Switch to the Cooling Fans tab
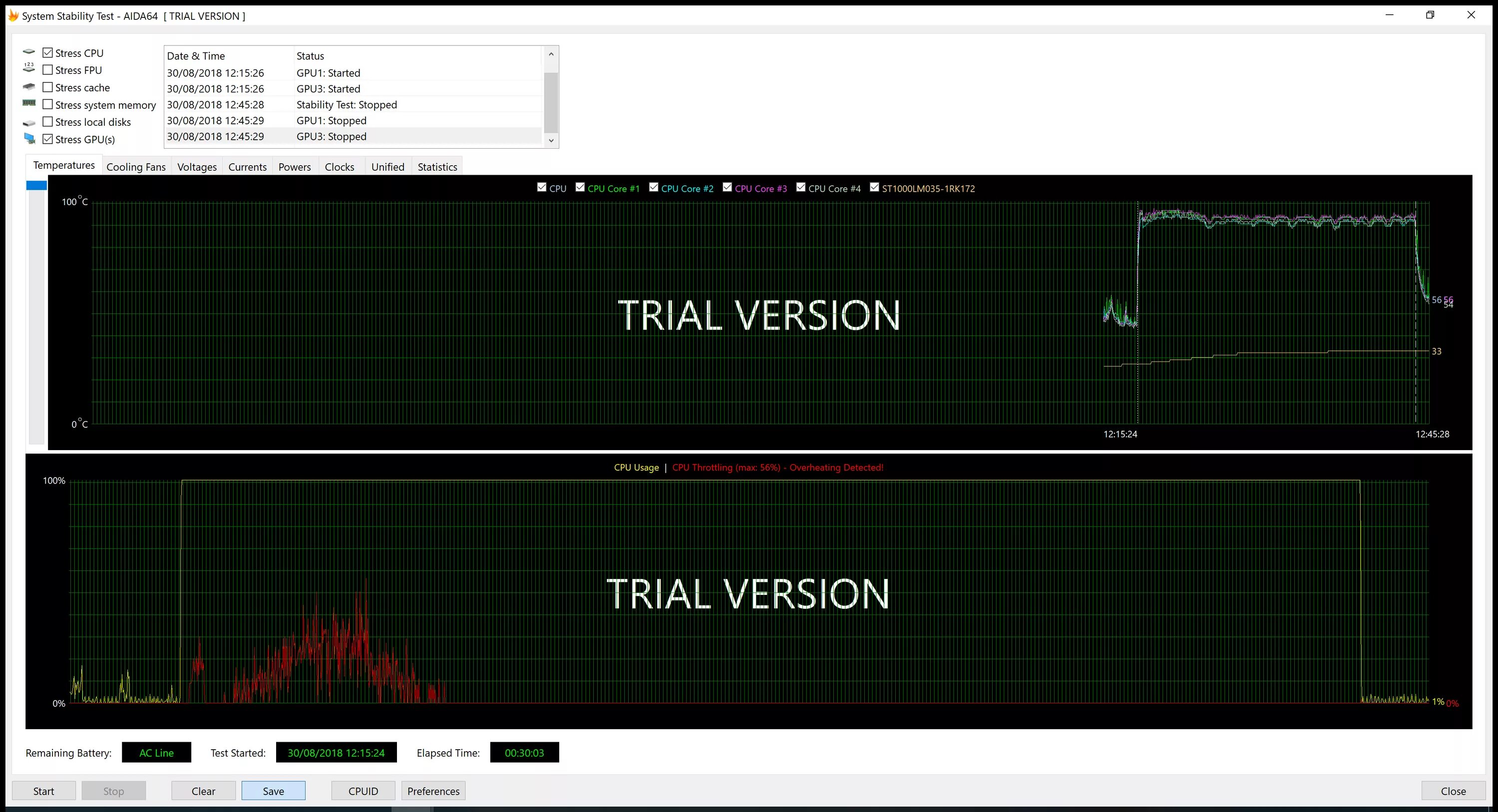Viewport: 1498px width, 812px height. 136,167
